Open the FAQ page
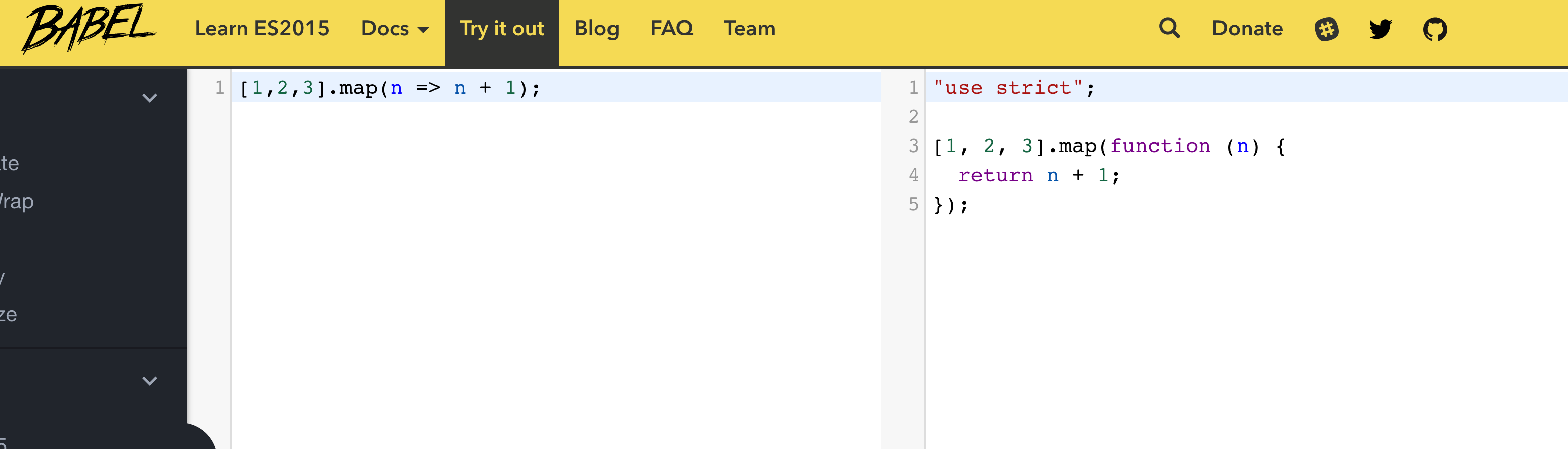This screenshot has height=449, width=1568. click(x=672, y=29)
